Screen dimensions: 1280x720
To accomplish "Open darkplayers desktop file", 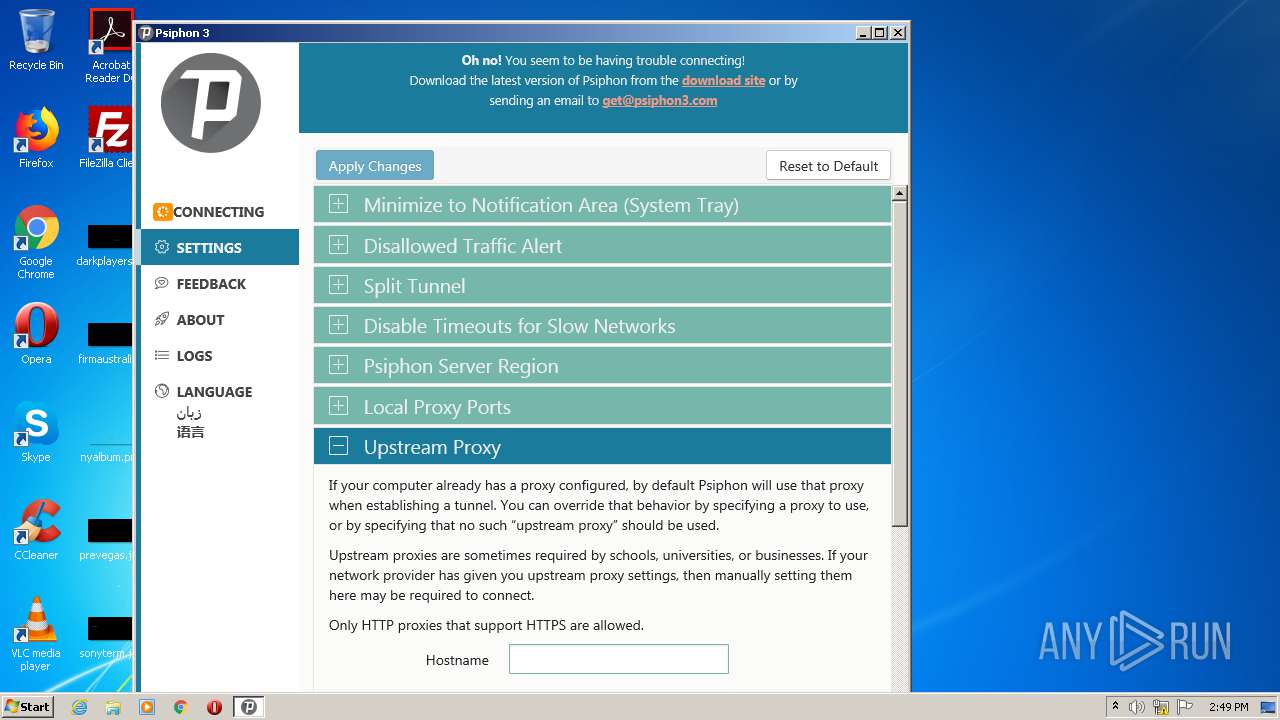I will pos(106,246).
